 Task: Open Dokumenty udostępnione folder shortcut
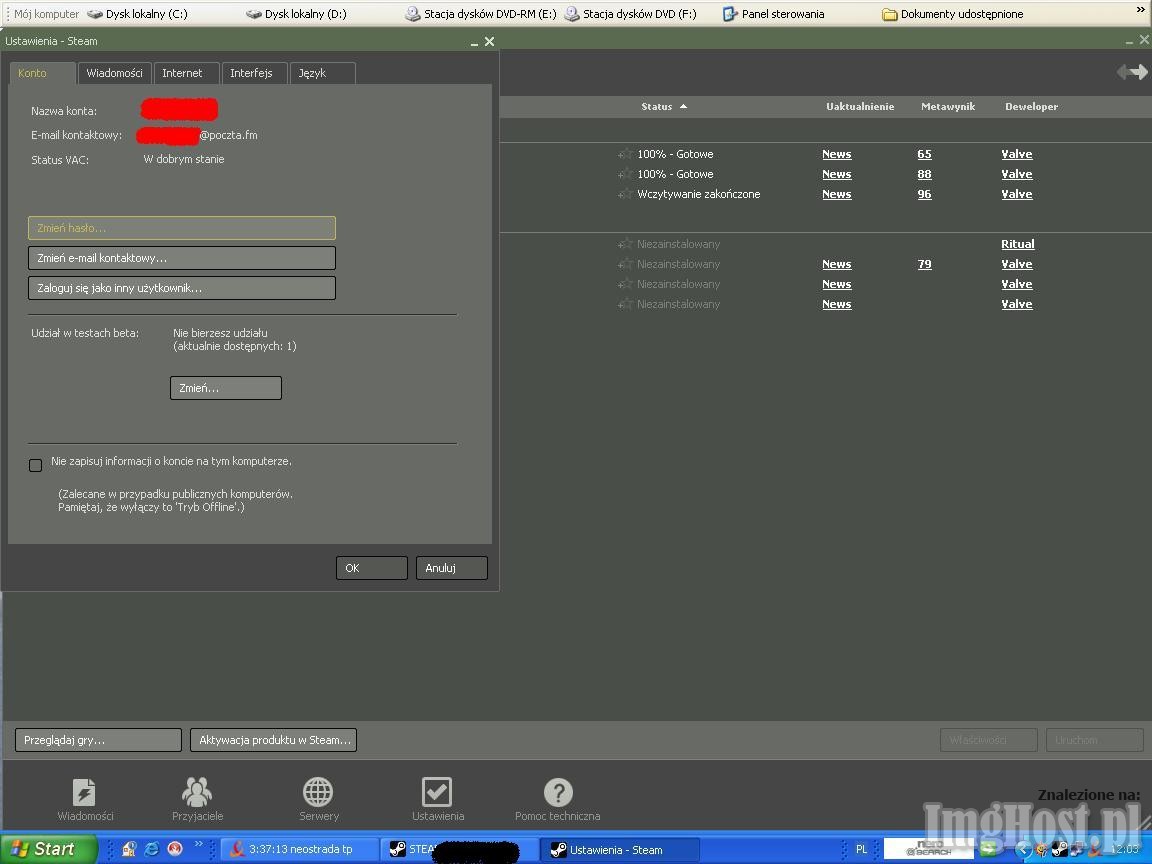pyautogui.click(x=952, y=14)
